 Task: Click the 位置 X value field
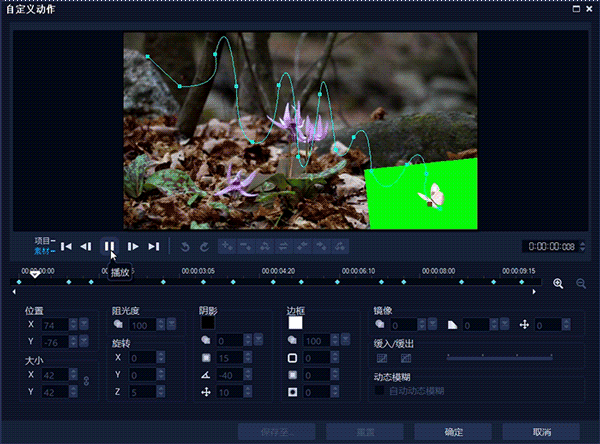point(55,325)
